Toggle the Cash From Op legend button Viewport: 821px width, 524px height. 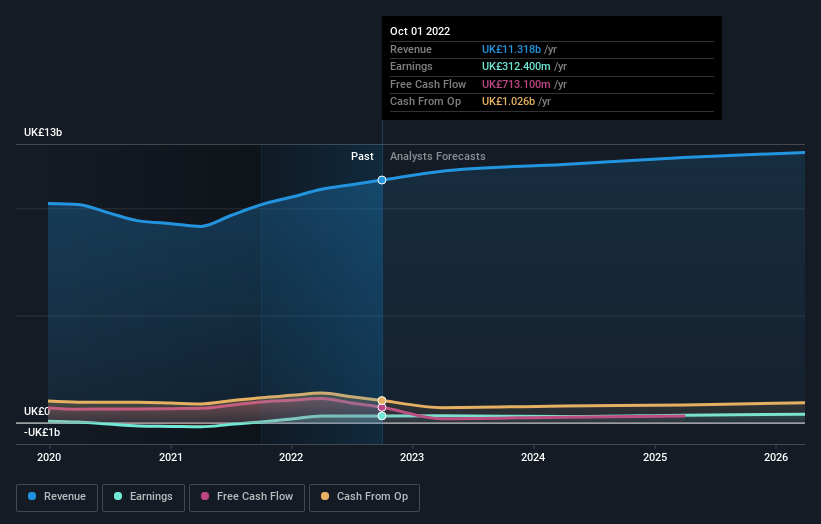pyautogui.click(x=364, y=497)
